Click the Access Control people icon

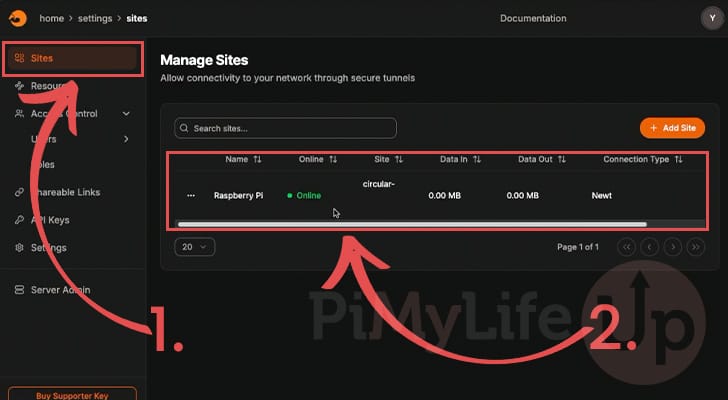pyautogui.click(x=19, y=114)
